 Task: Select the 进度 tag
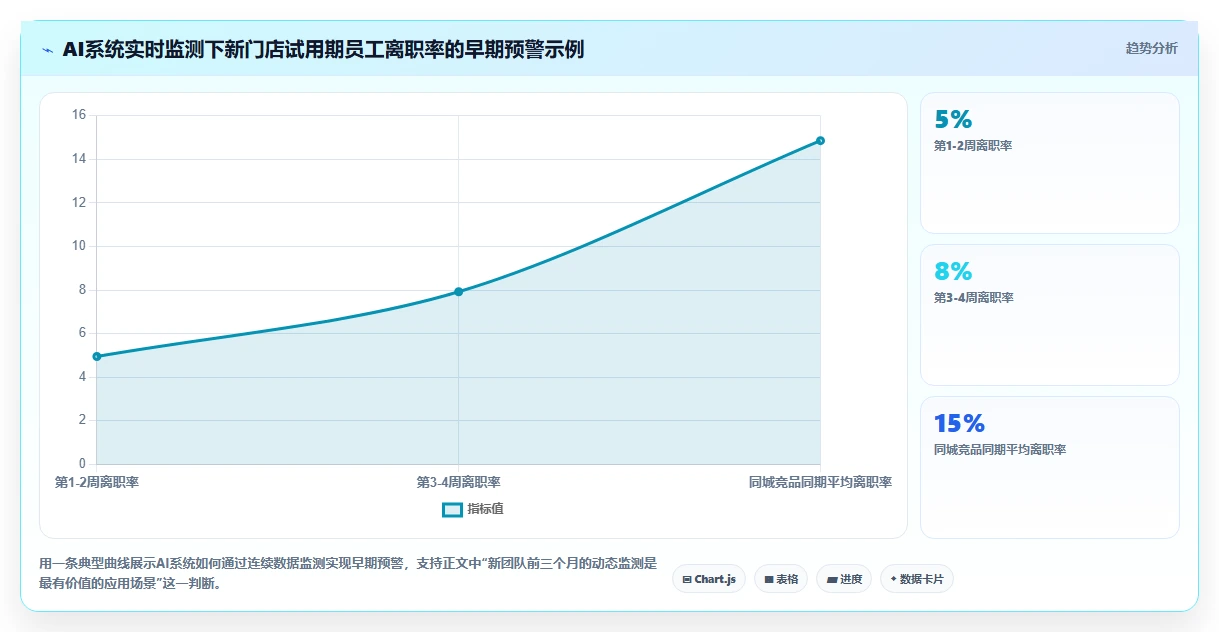(844, 579)
